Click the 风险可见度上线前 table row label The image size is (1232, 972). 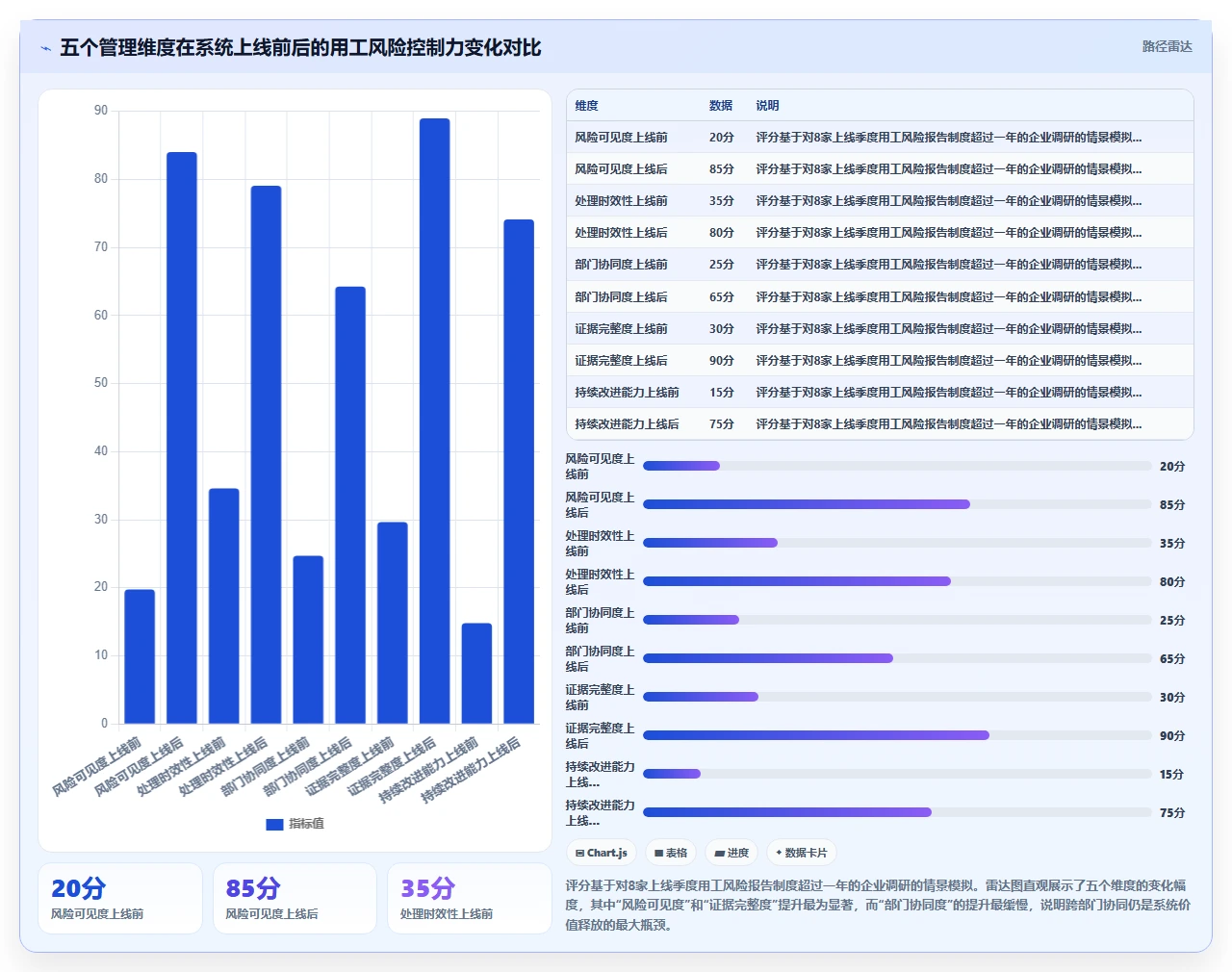point(621,138)
